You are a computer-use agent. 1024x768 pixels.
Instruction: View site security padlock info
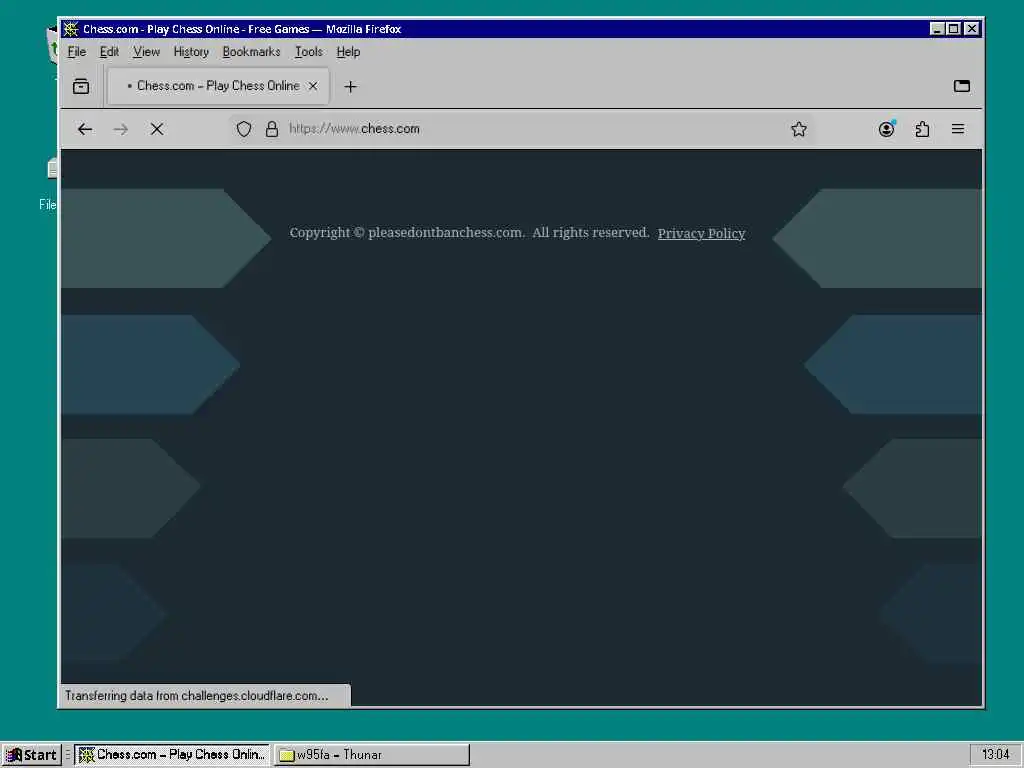tap(272, 129)
